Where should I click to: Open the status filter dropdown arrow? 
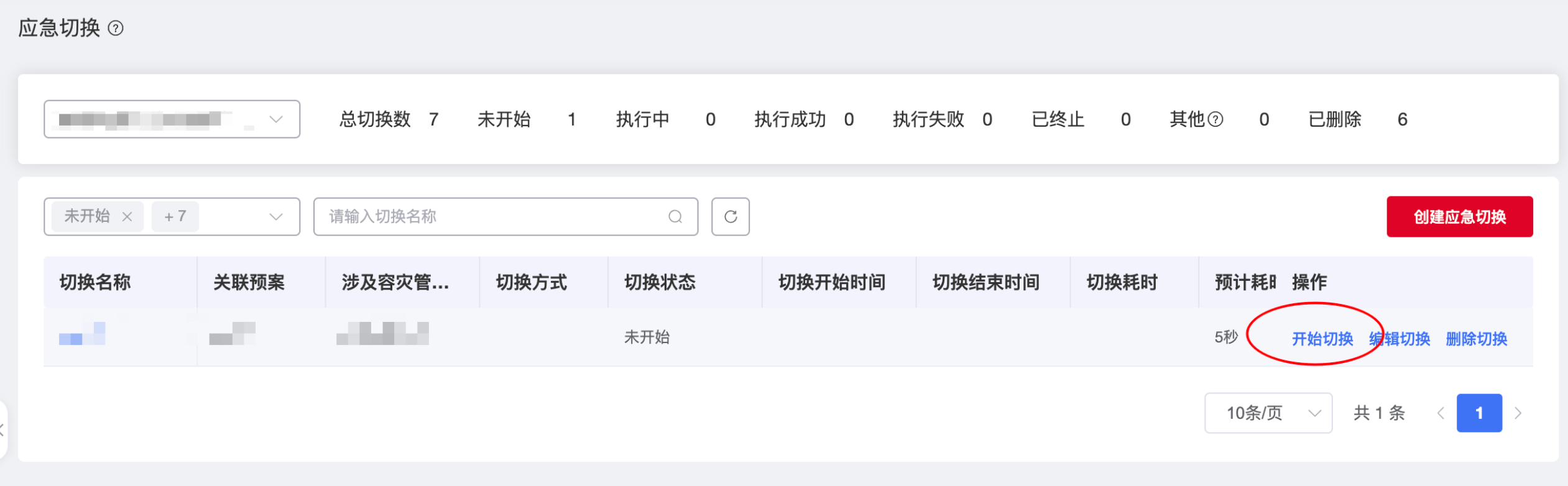coord(276,217)
